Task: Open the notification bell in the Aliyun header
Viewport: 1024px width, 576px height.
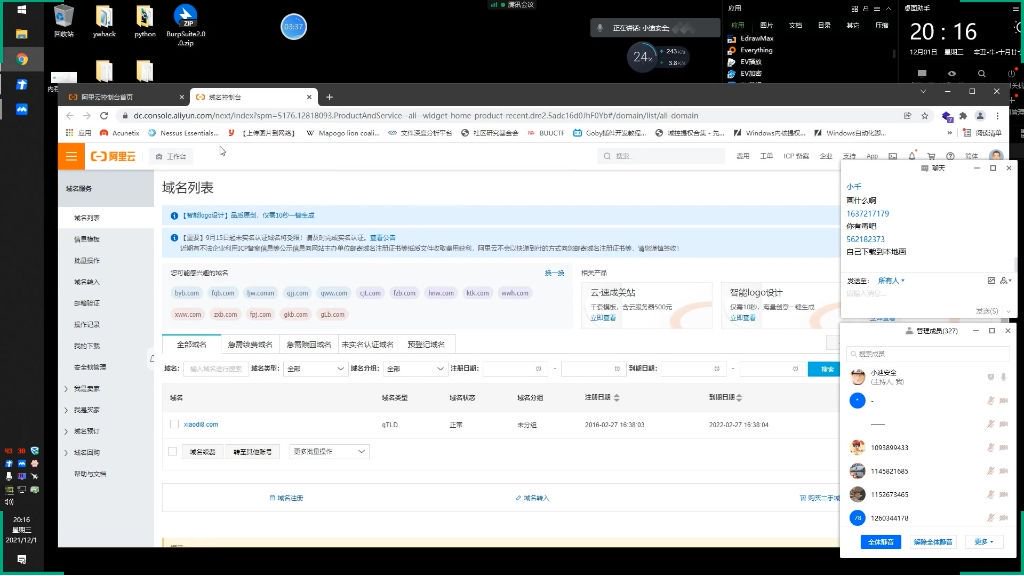Action: point(912,156)
